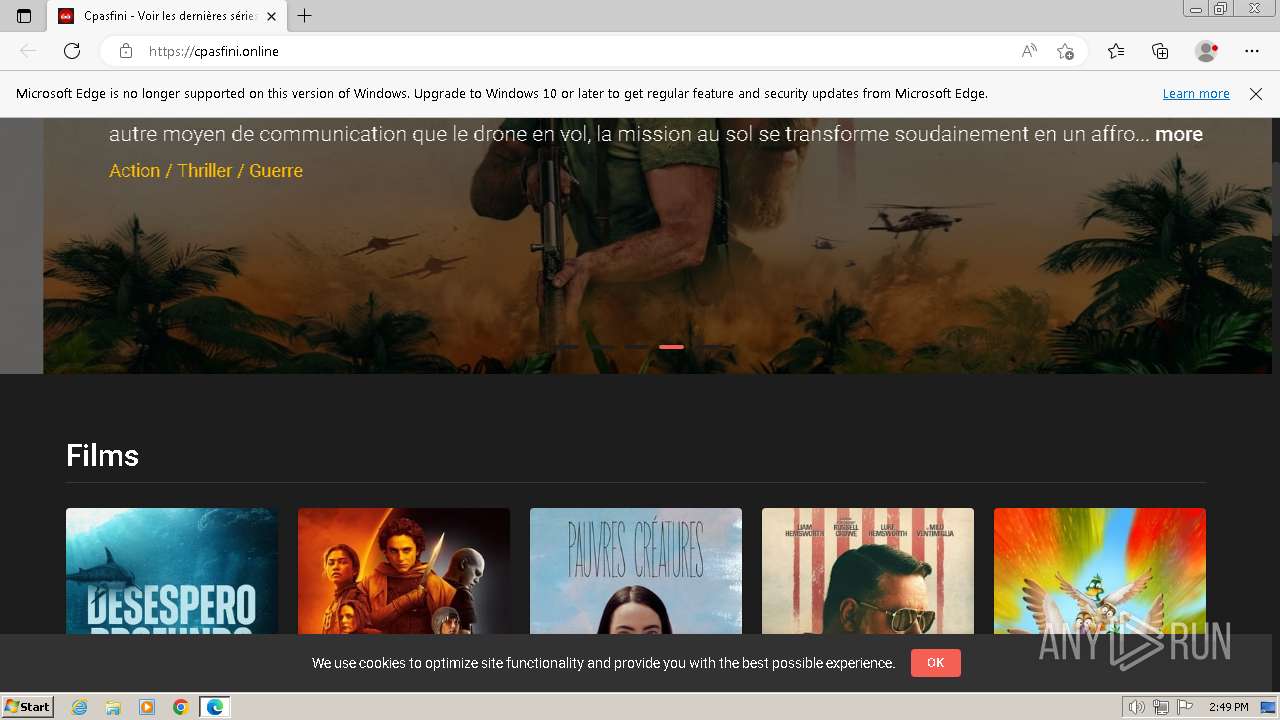
Task: Refresh the current page
Action: [x=72, y=51]
